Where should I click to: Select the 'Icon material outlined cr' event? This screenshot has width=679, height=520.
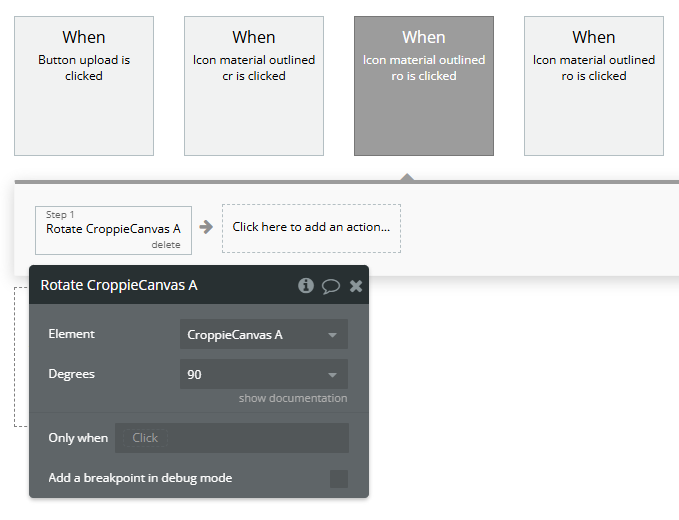[x=254, y=86]
